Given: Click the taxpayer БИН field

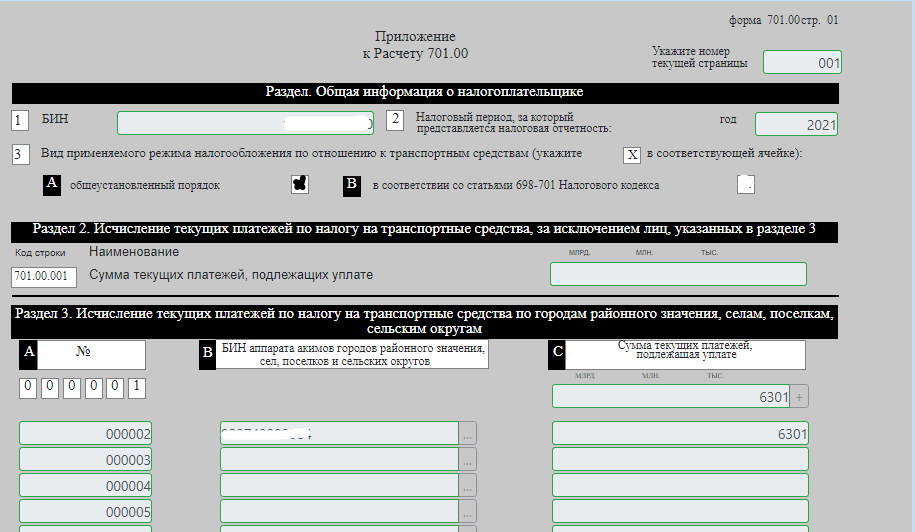Looking at the screenshot, I should pos(245,123).
